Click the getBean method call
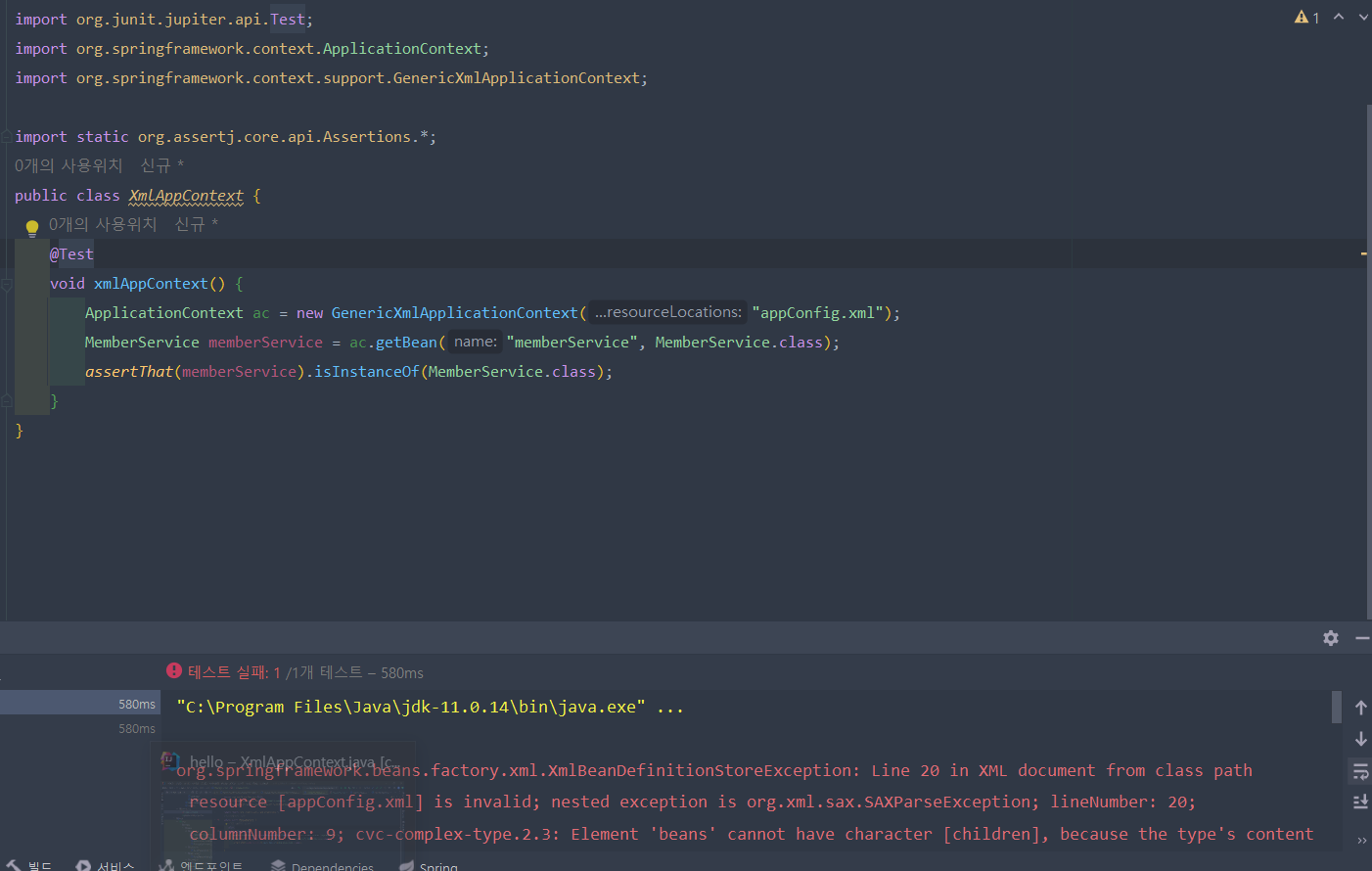Screen dimensions: 1372x871 (x=406, y=342)
